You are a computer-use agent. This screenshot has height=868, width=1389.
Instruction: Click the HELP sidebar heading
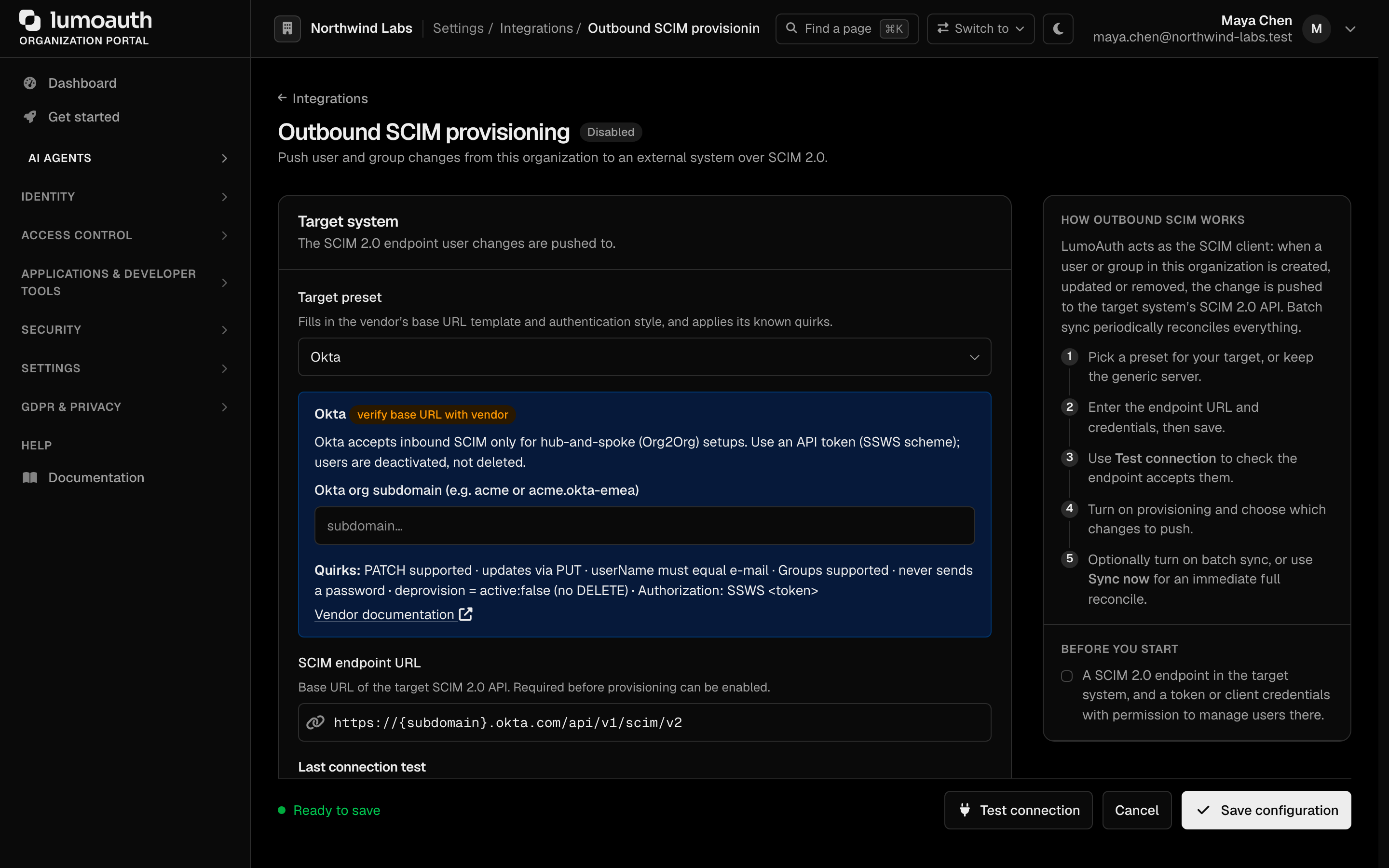pos(37,446)
